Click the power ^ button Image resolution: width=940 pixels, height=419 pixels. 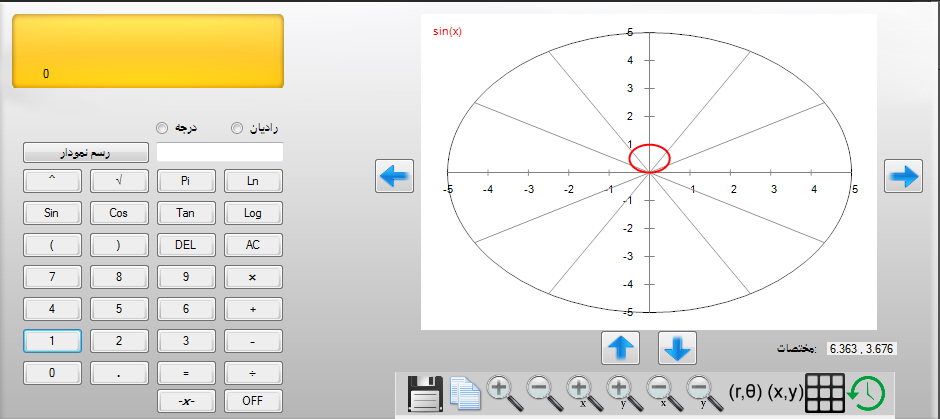pos(52,181)
